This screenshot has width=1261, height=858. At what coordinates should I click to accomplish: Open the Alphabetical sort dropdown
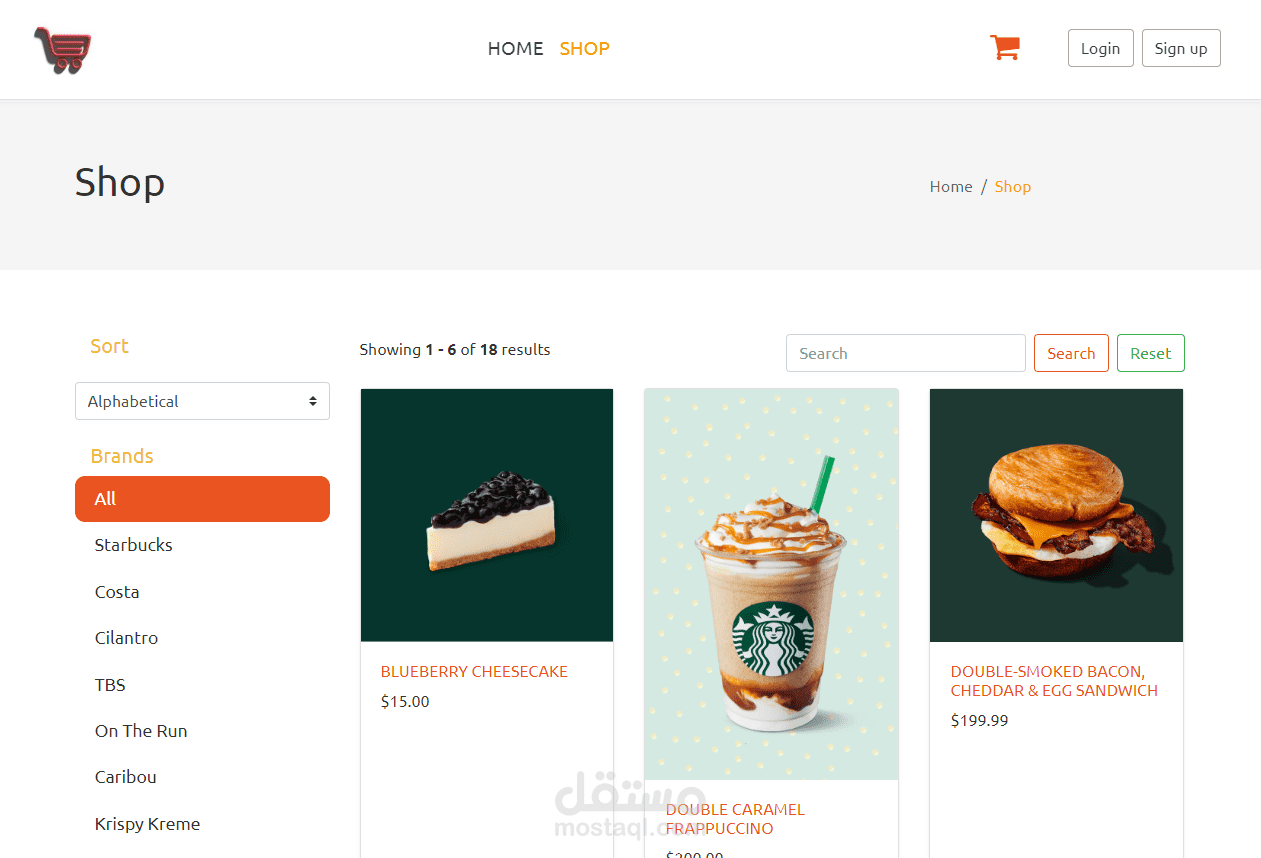tap(202, 401)
